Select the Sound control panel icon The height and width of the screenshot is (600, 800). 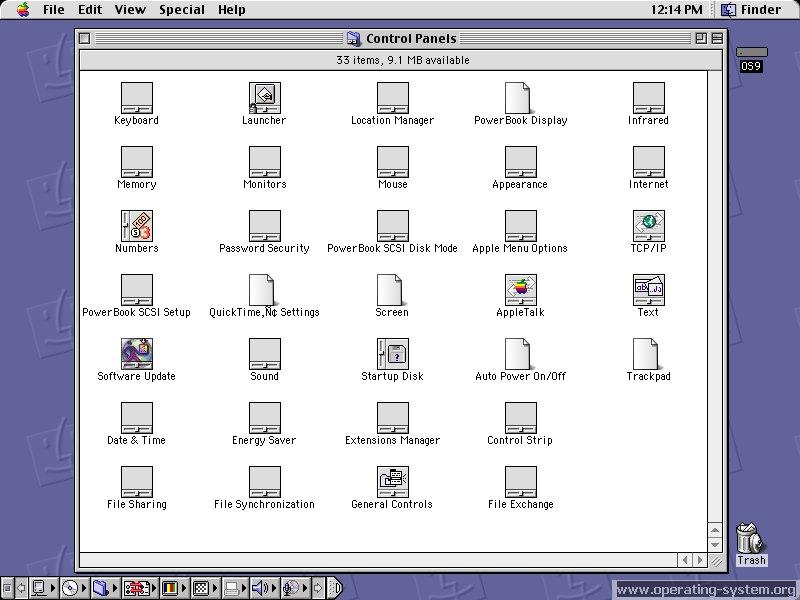(264, 354)
